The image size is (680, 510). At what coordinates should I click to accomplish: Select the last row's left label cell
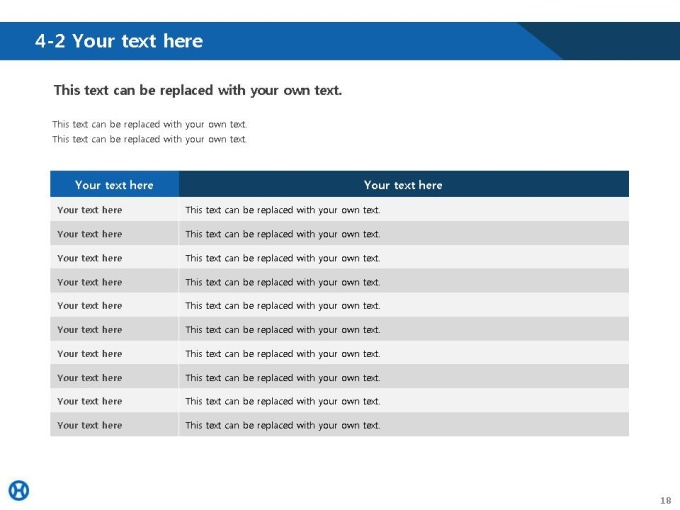114,425
